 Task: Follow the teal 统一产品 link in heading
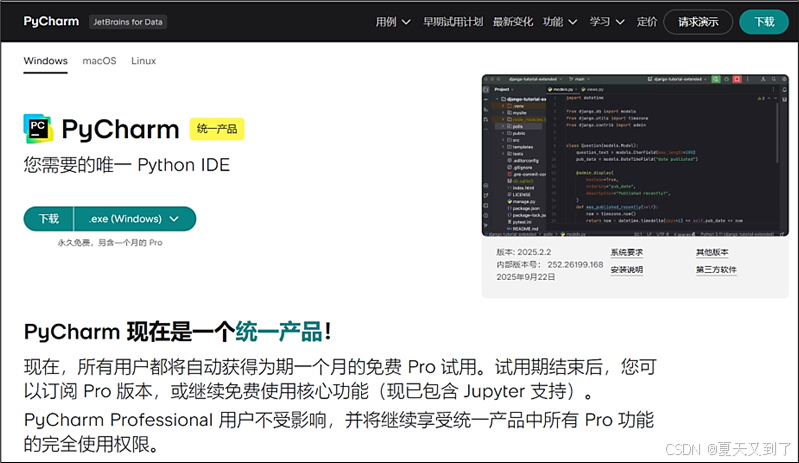(279, 332)
